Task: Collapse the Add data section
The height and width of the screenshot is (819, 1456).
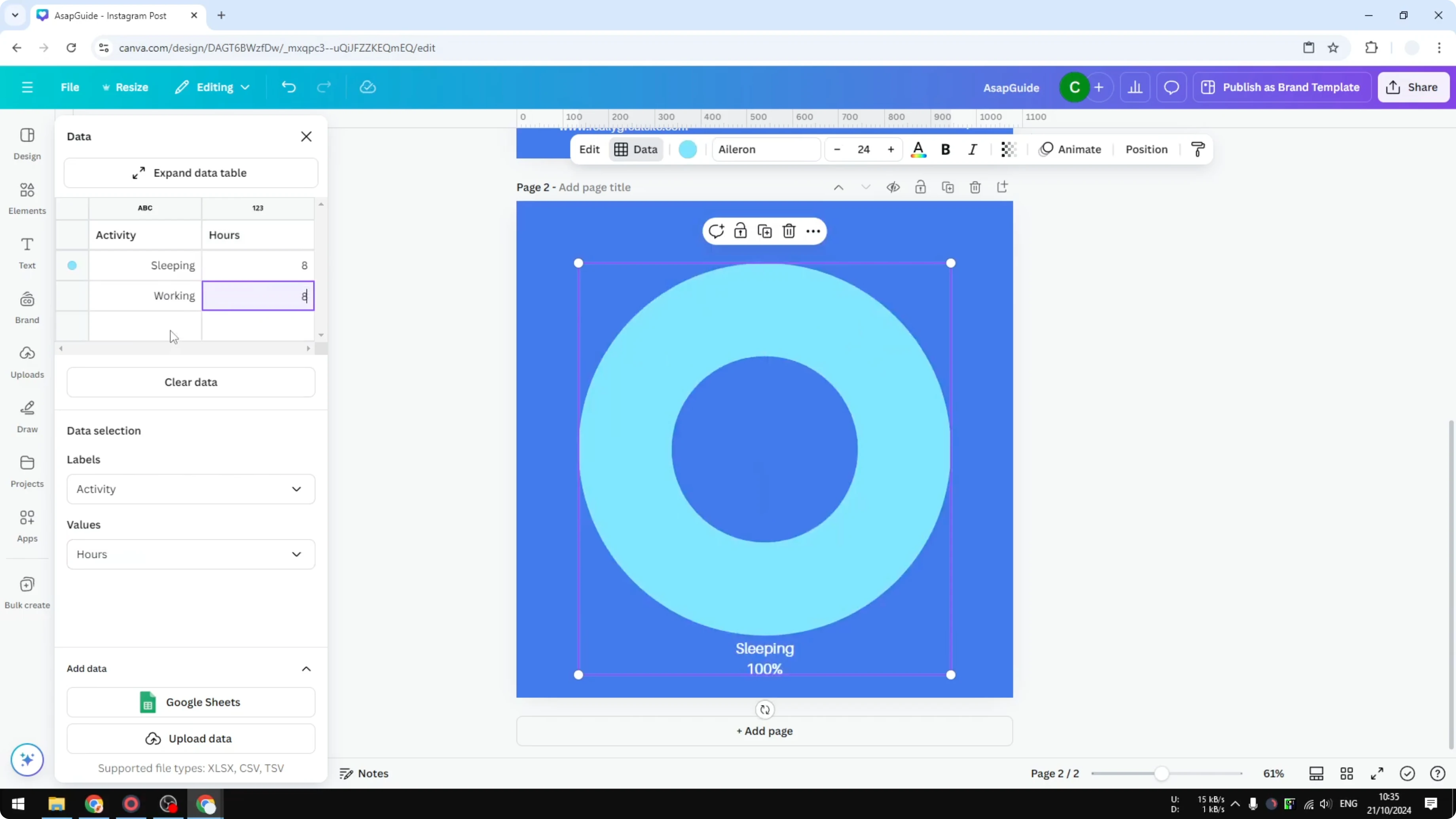Action: coord(306,668)
